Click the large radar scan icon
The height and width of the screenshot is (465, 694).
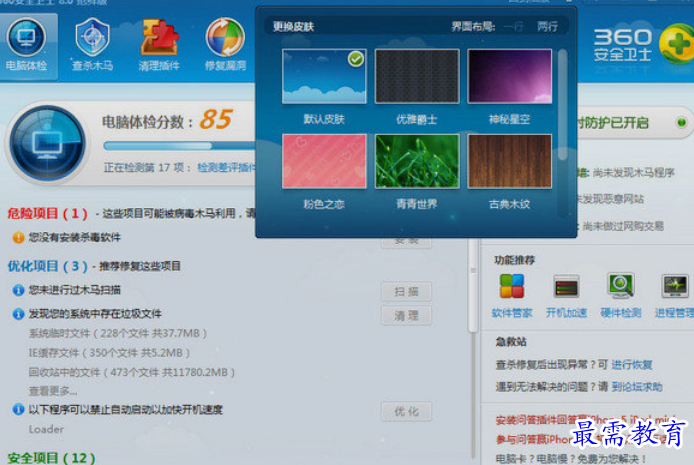pyautogui.click(x=47, y=144)
